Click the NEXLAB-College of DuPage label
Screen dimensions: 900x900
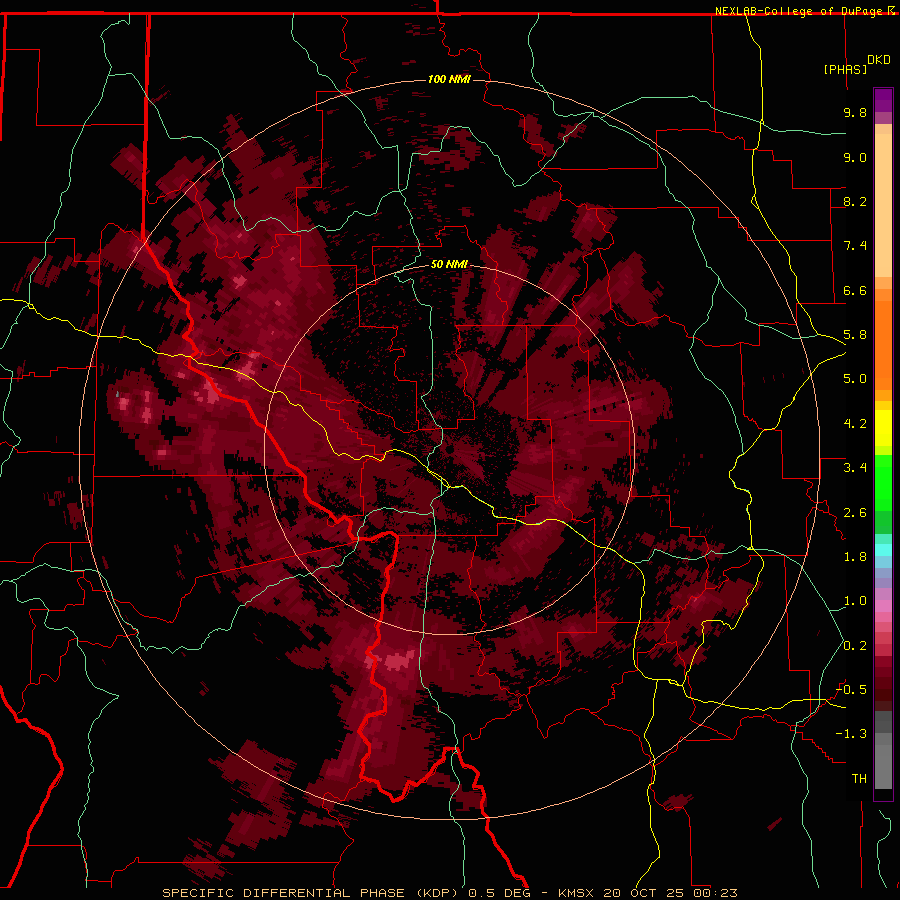[x=804, y=11]
